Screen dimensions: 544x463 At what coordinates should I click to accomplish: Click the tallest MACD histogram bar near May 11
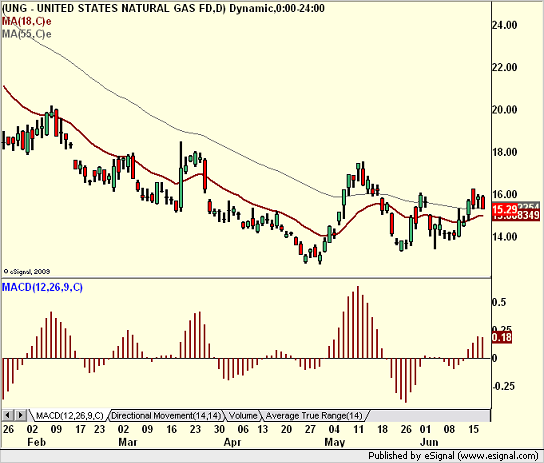tap(358, 322)
